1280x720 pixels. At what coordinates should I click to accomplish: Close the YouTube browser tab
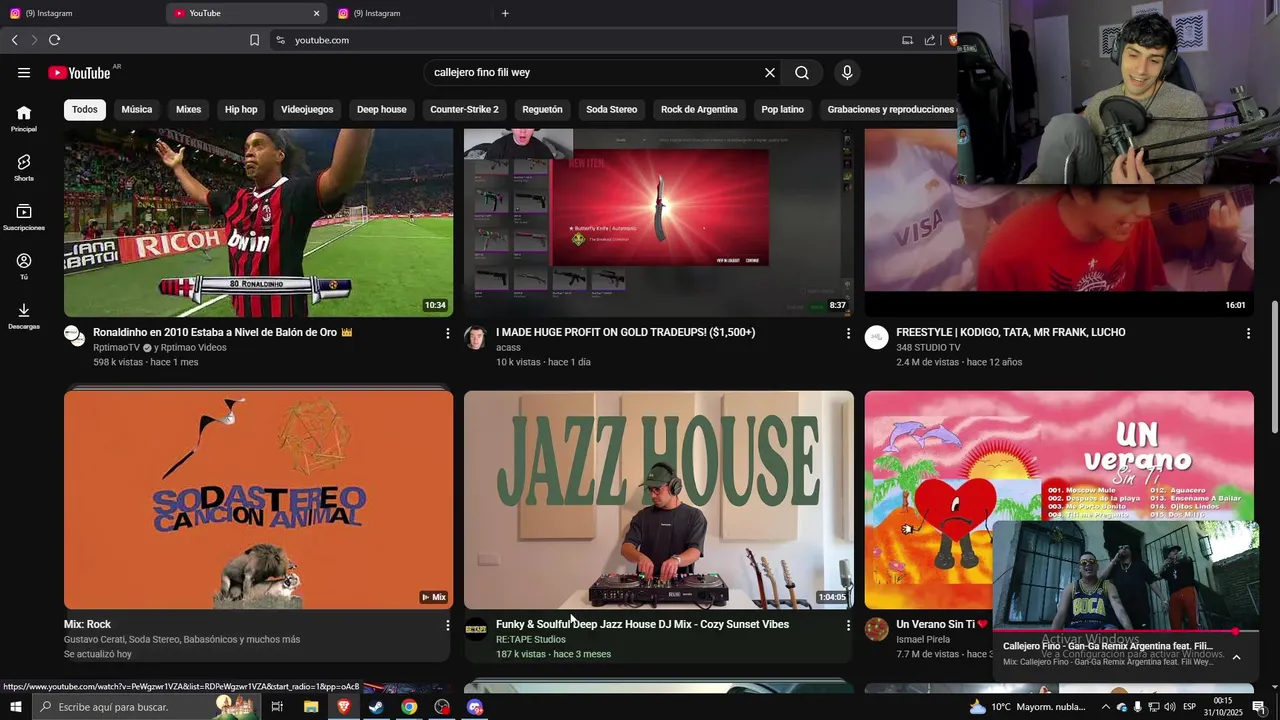pyautogui.click(x=316, y=13)
